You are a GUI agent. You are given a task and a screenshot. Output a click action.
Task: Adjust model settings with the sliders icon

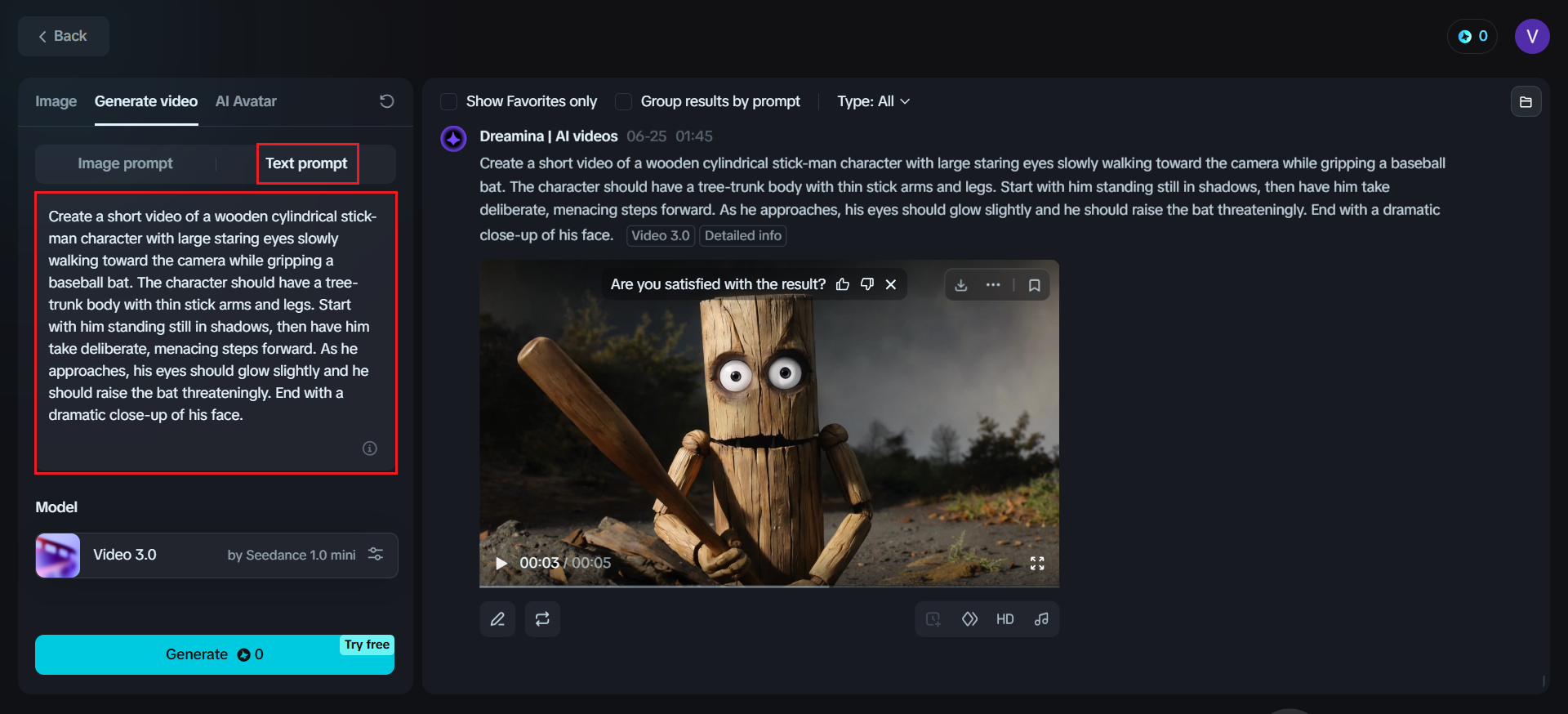pyautogui.click(x=376, y=555)
